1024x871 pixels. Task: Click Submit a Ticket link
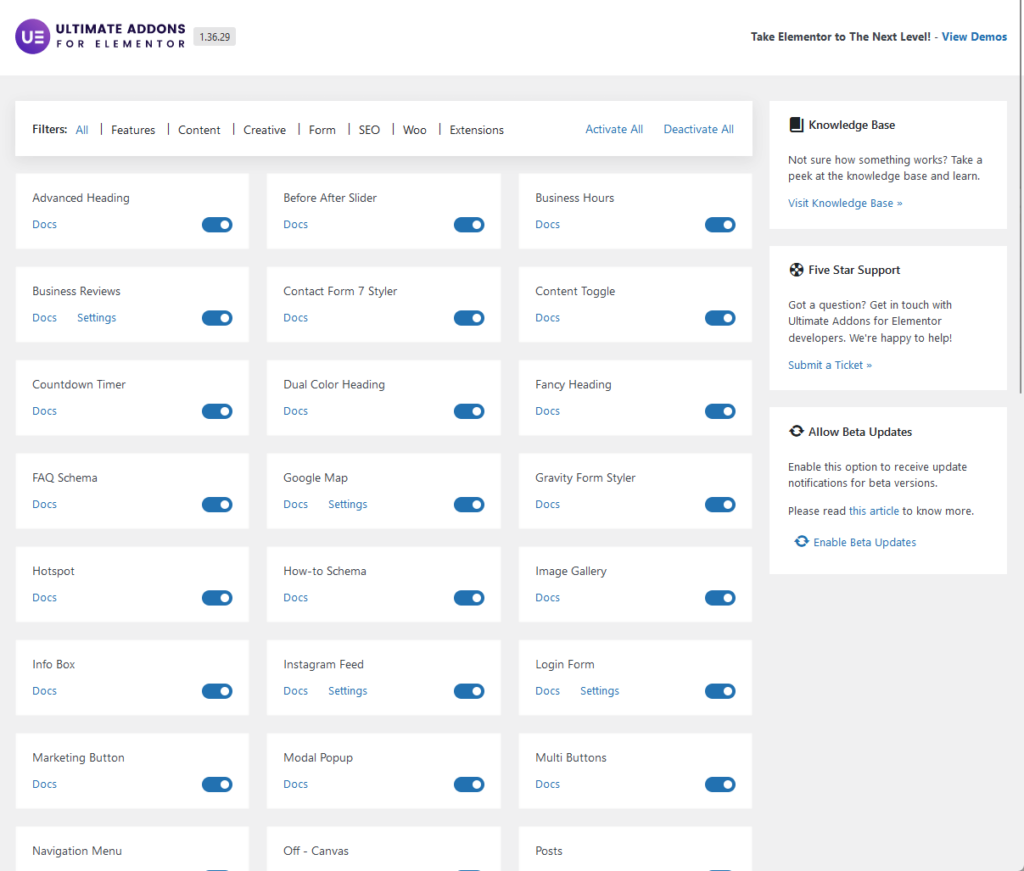pos(829,365)
